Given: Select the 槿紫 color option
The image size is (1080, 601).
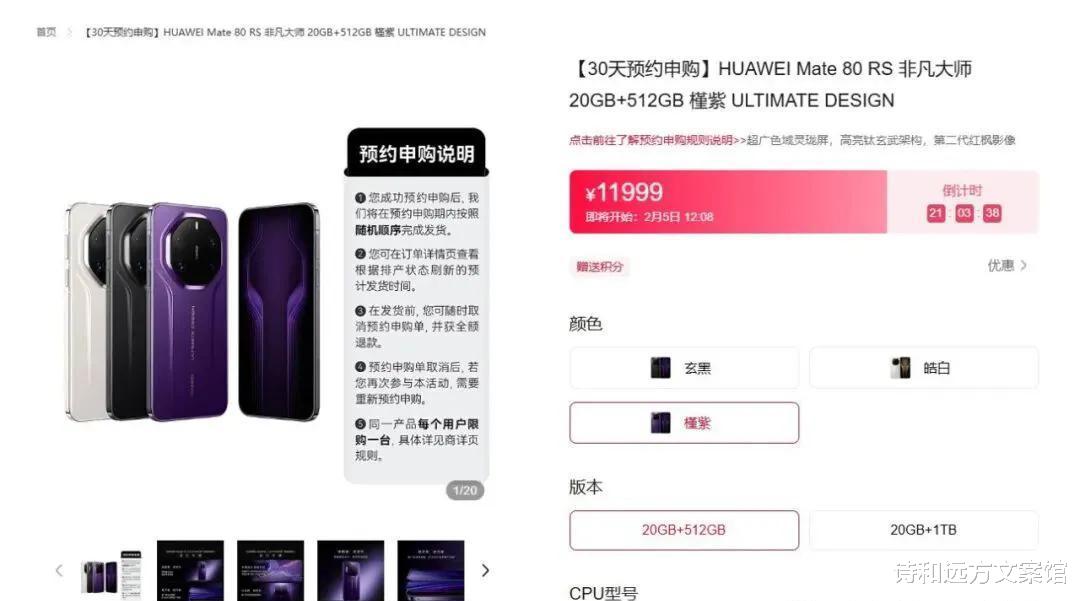Looking at the screenshot, I should click(684, 423).
